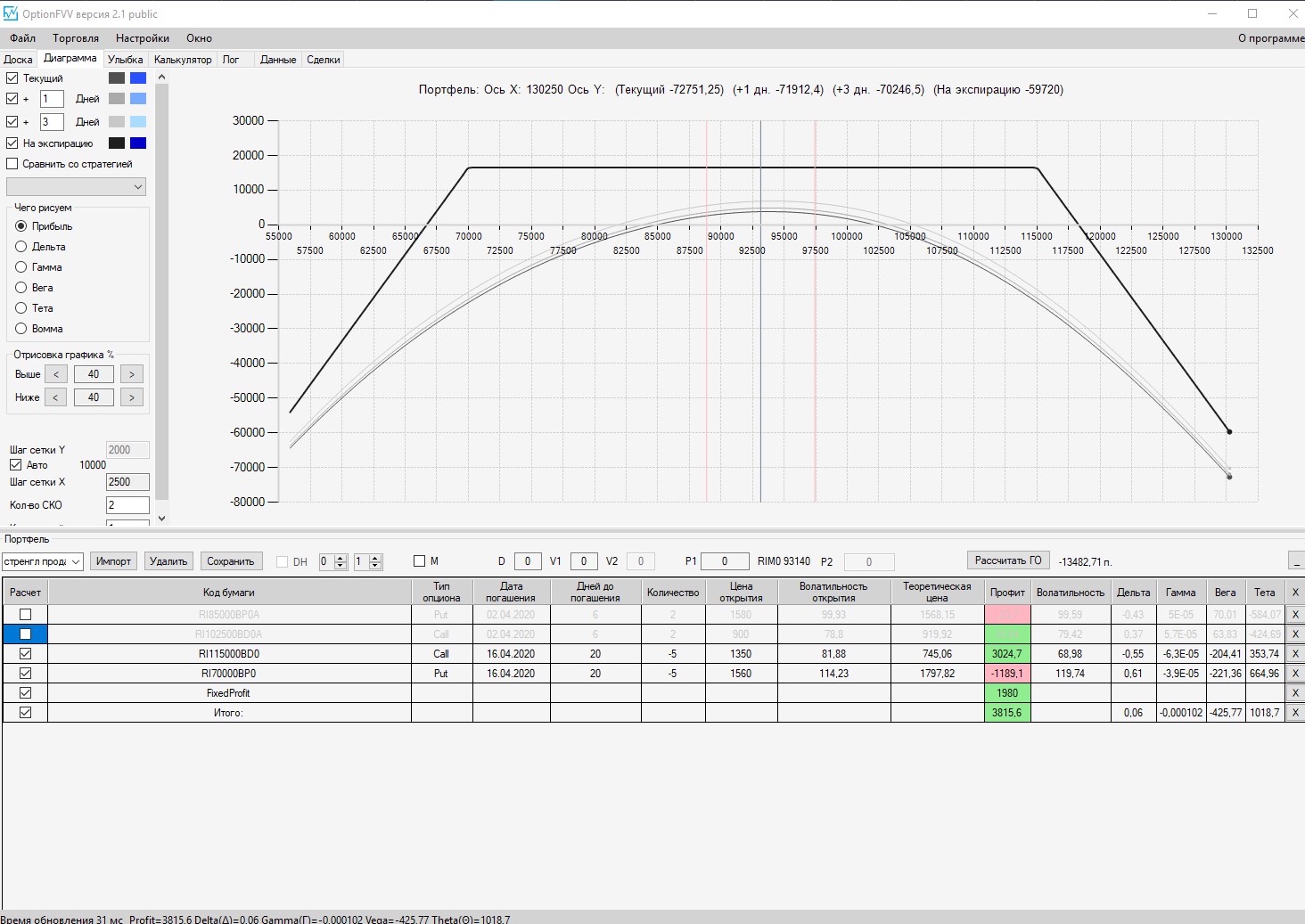The image size is (1305, 924).
Task: Decrease the Ниже percent with left arrow
Action: click(56, 397)
